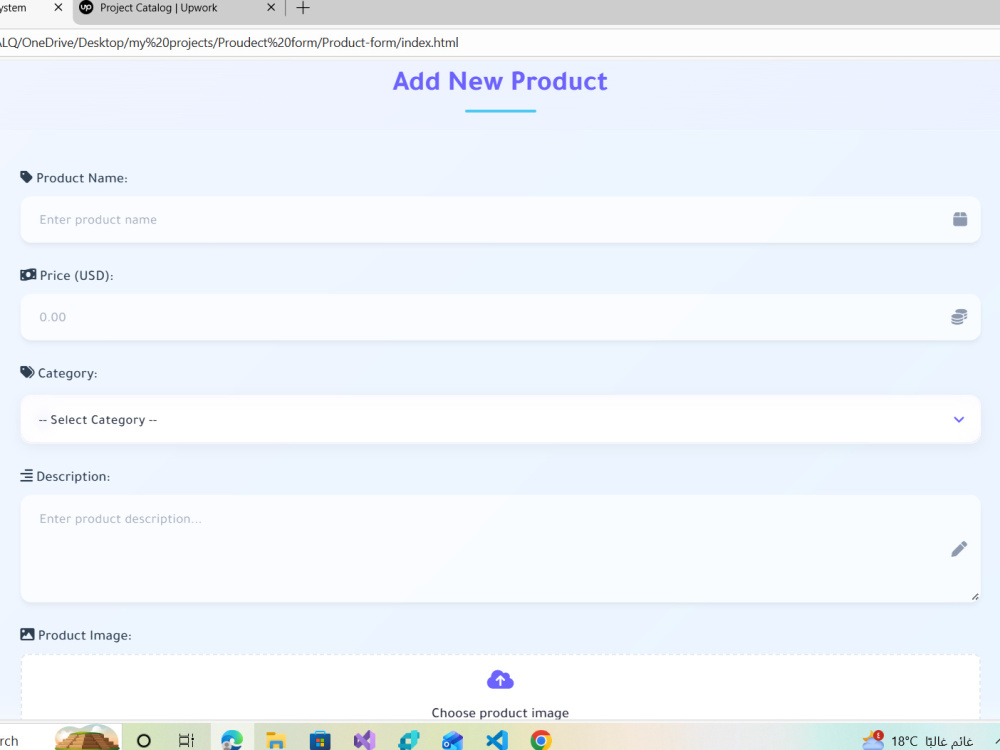Open Google Chrome from the taskbar
This screenshot has width=1000, height=750.
tap(541, 740)
